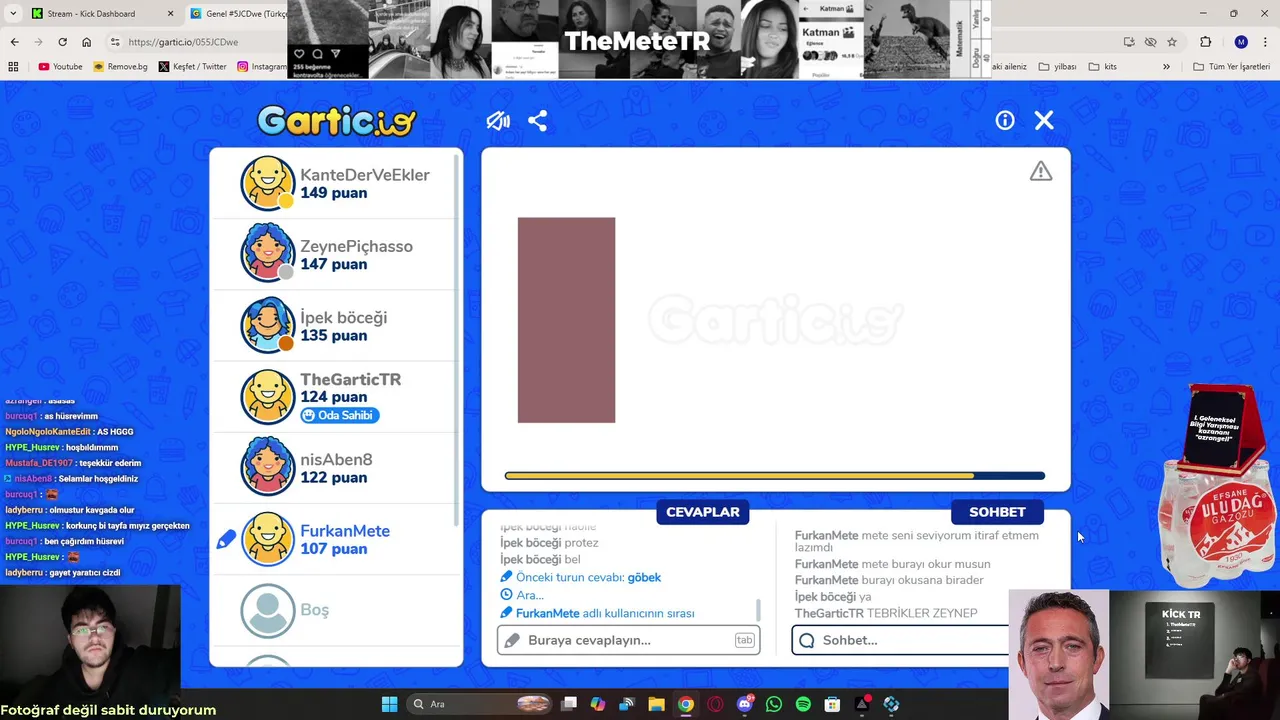Click the report drawing warning triangle

coord(1041,172)
